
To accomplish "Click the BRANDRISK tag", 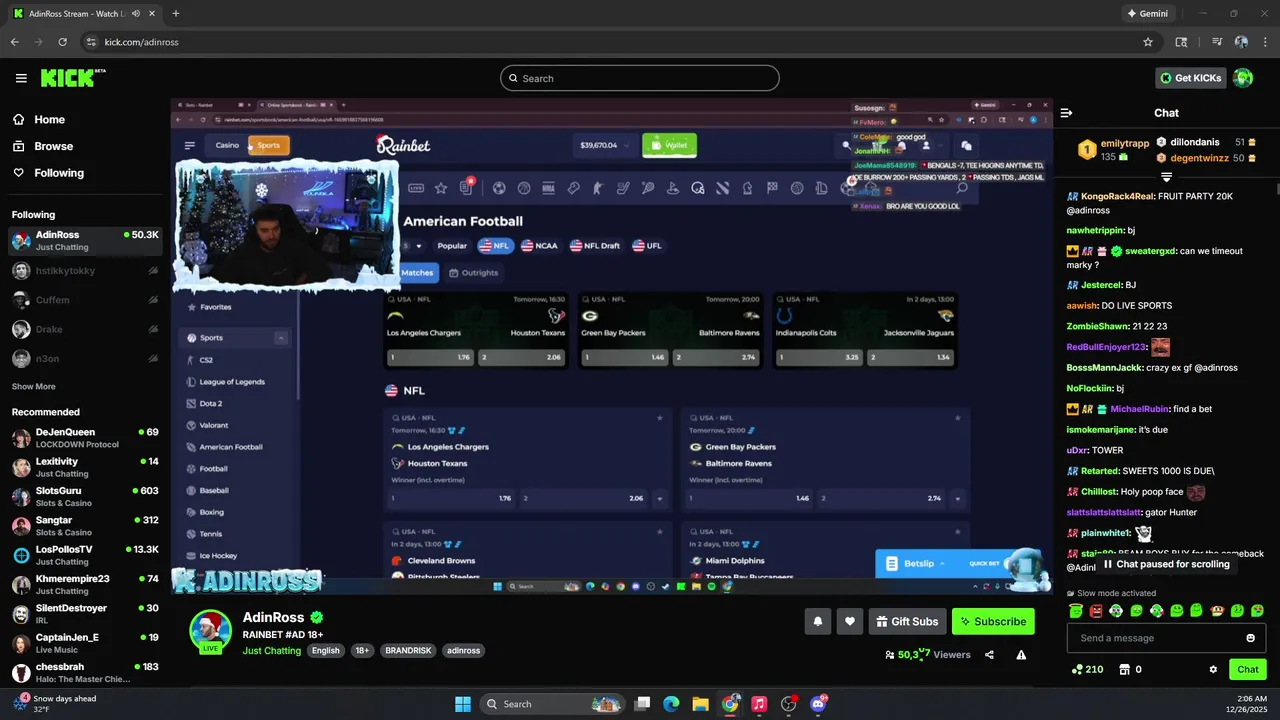I will tap(408, 650).
